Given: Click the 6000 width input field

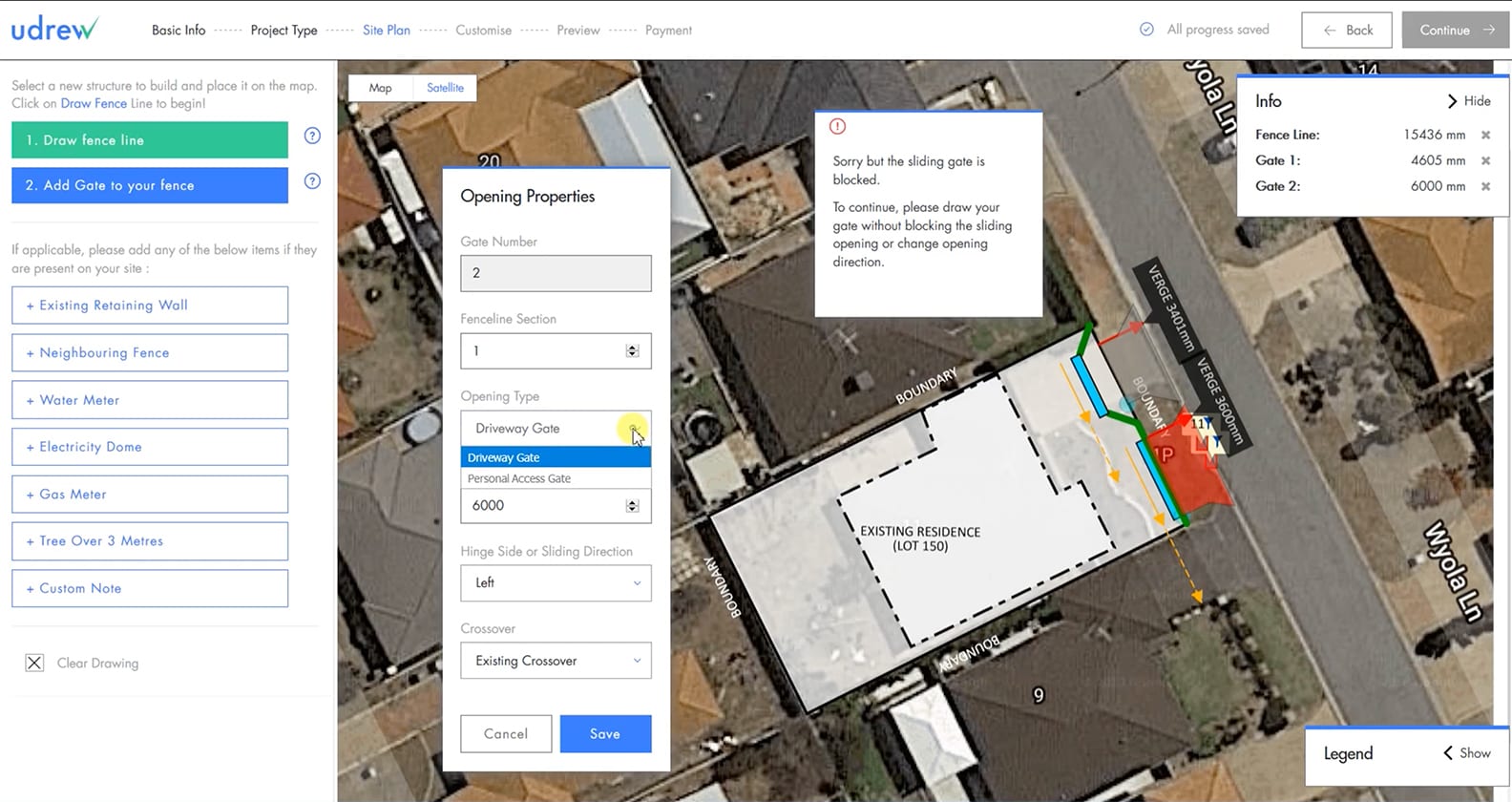Looking at the screenshot, I should (556, 506).
